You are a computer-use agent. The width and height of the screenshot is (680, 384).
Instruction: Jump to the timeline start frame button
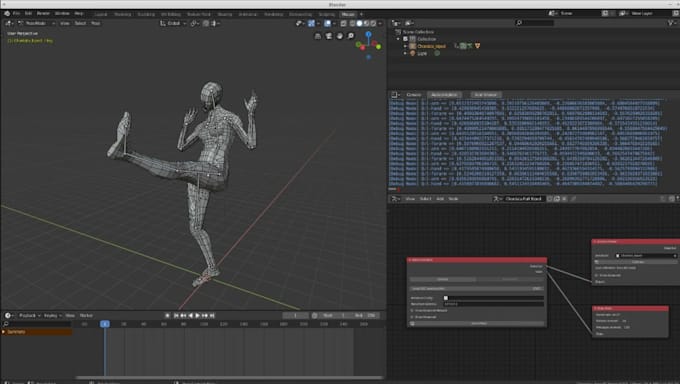[x=176, y=315]
